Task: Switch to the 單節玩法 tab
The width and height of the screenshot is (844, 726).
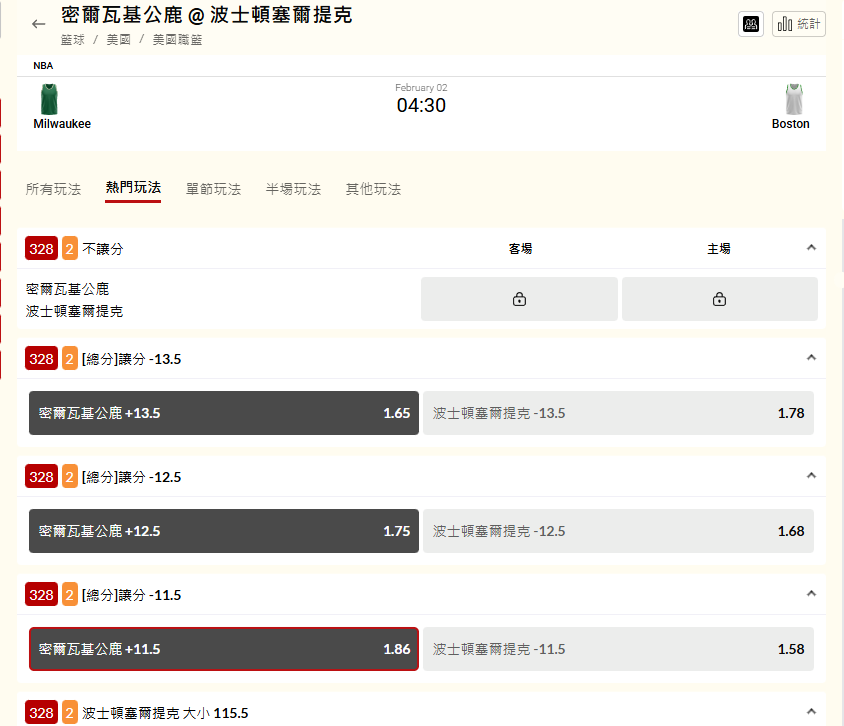Action: tap(213, 189)
